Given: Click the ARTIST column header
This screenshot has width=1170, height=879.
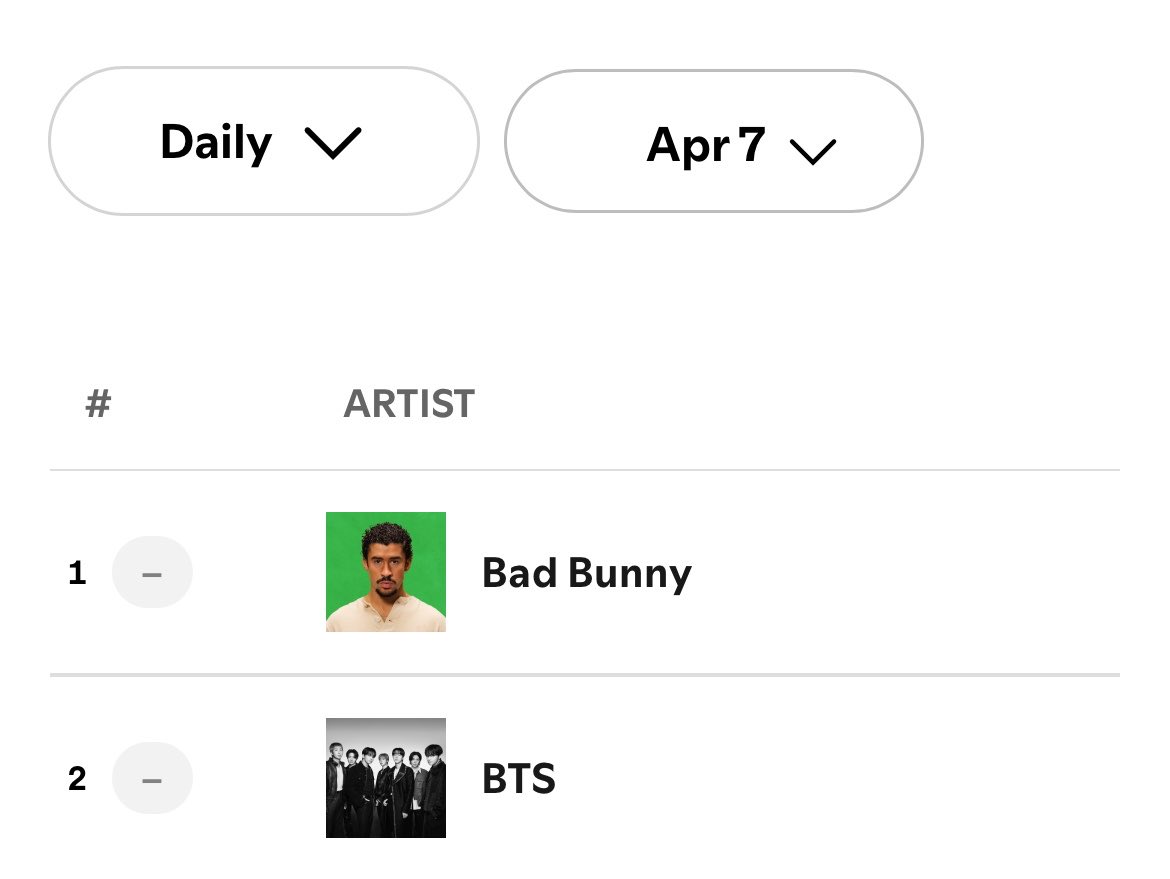Looking at the screenshot, I should (409, 404).
